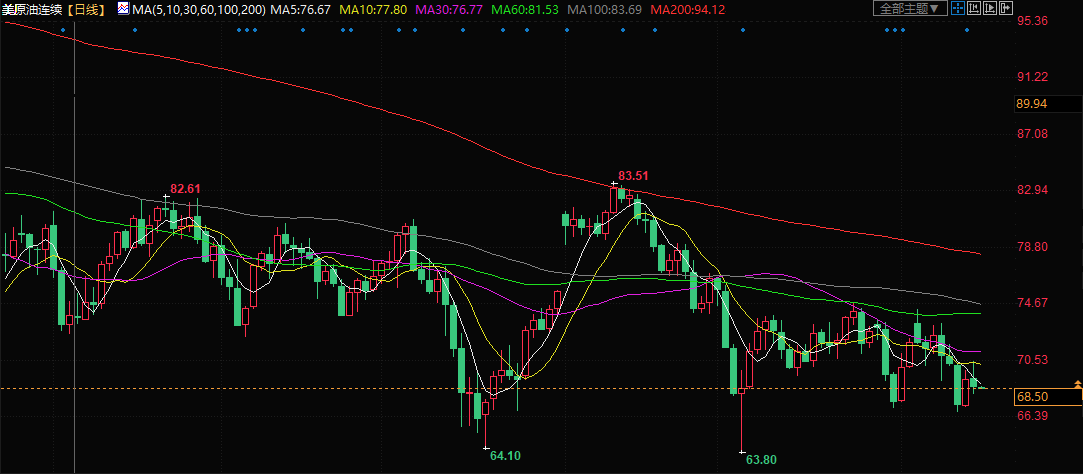The width and height of the screenshot is (1083, 474).
Task: Open MA(5,10,30,60,100,200) indicator settings
Action: pos(198,9)
